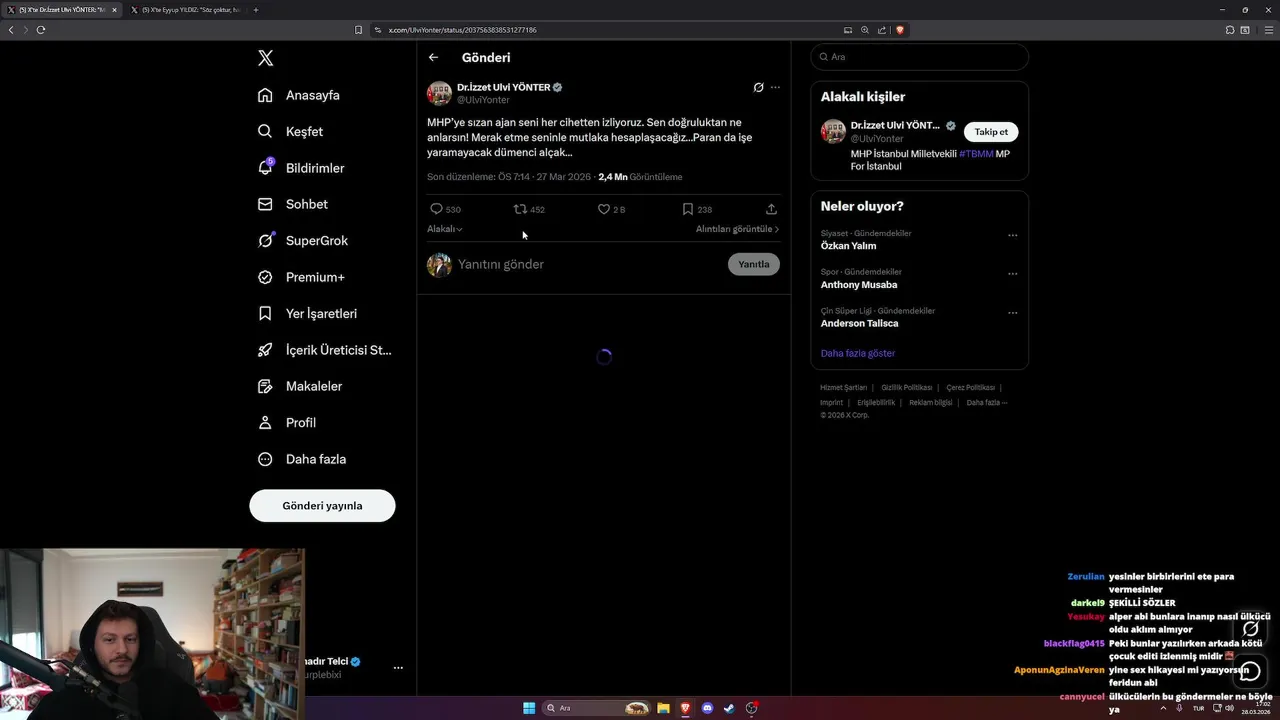Screen dimensions: 1280x720
Task: Open Discord from the taskbar
Action: [708, 708]
